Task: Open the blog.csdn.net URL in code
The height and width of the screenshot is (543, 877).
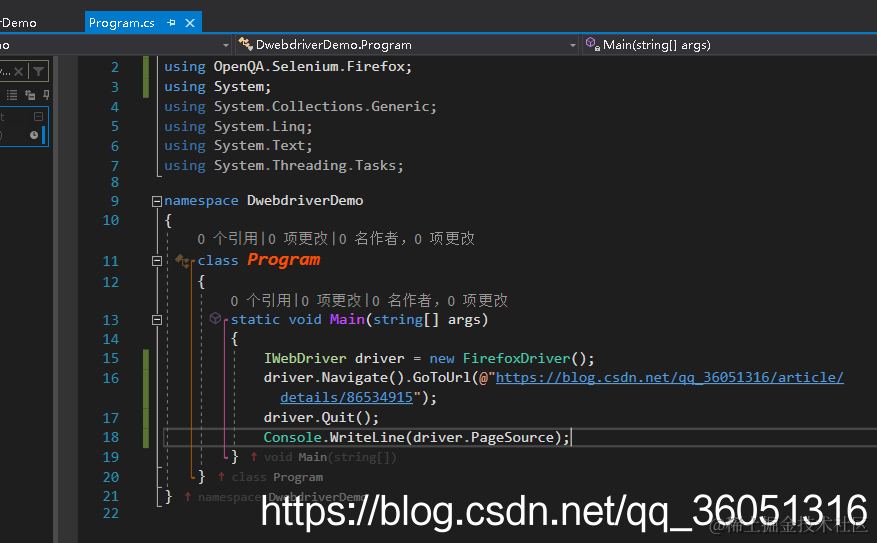Action: 669,377
